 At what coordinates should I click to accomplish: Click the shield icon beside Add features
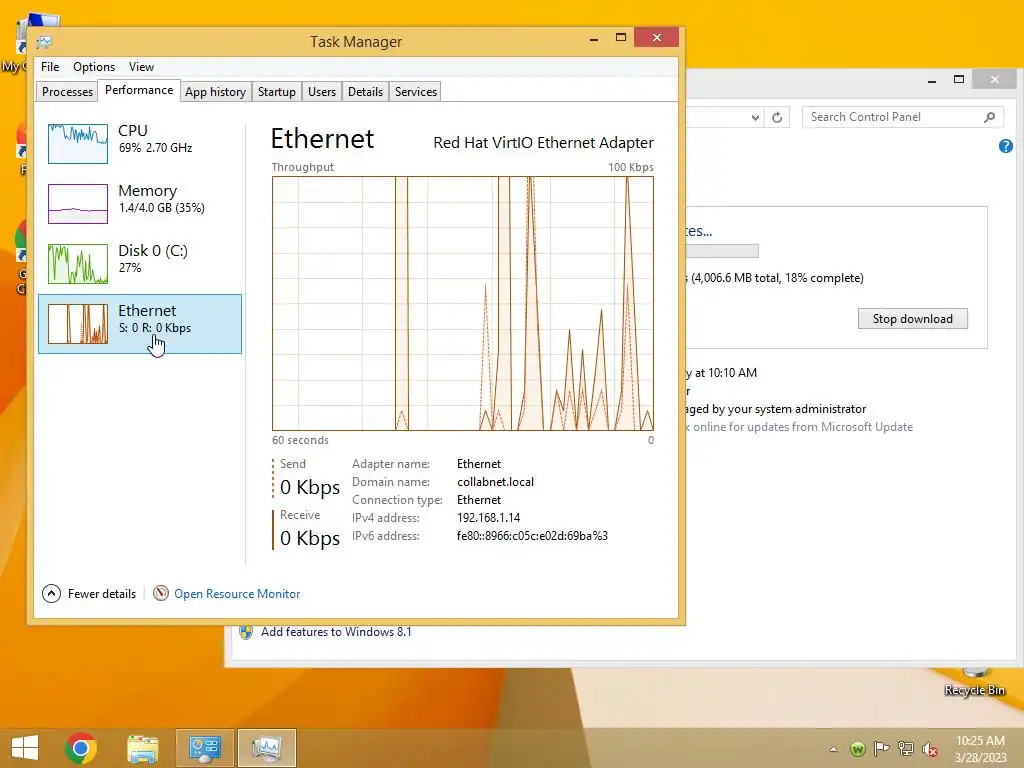(x=246, y=632)
